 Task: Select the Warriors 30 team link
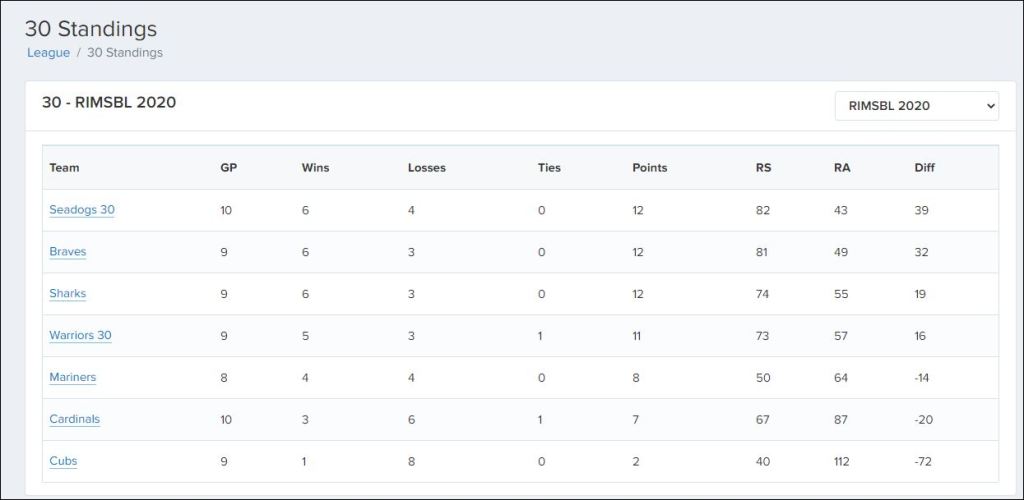pyautogui.click(x=80, y=336)
